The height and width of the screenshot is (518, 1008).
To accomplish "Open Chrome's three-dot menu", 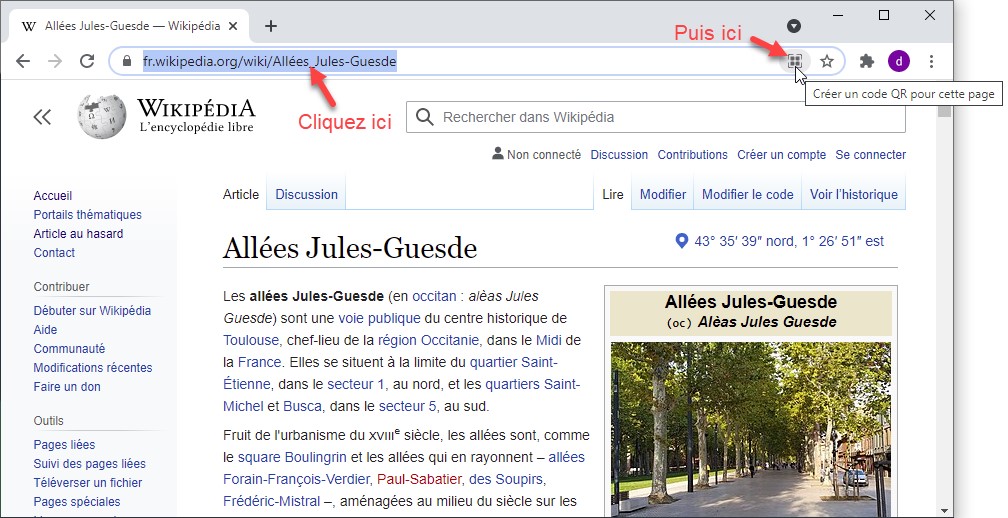I will coord(931,61).
